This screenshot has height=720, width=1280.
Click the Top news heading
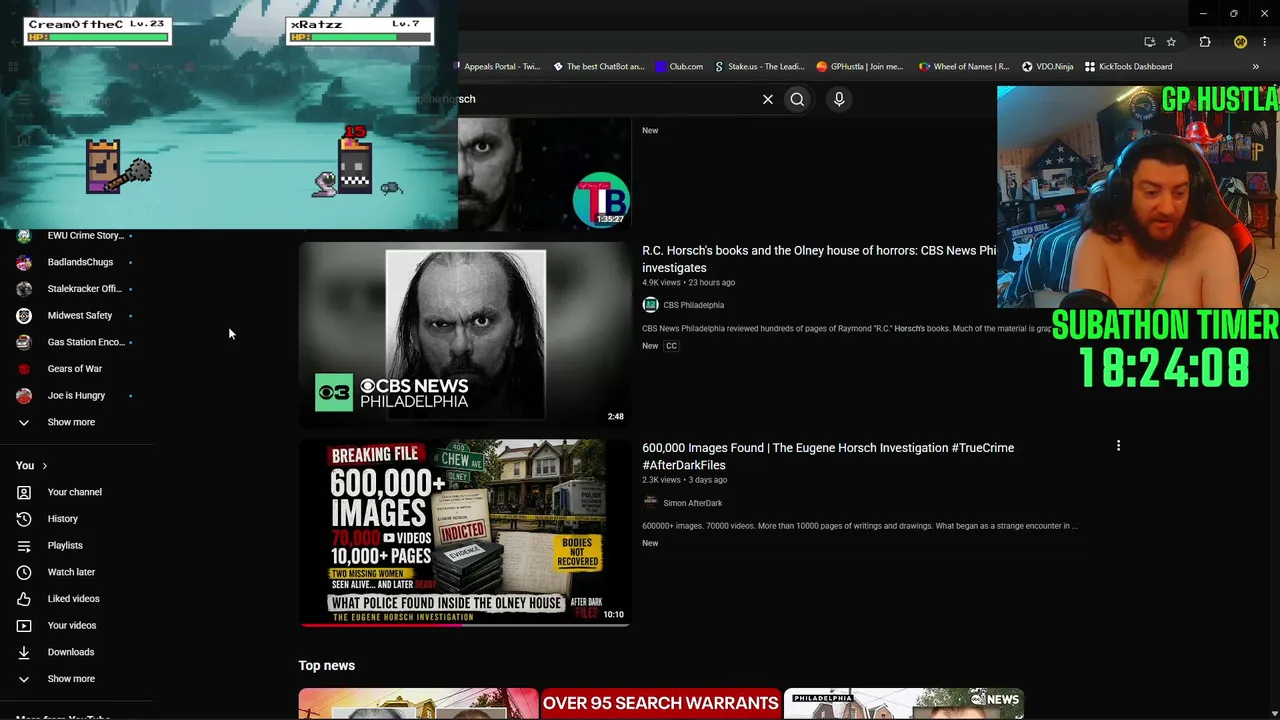(327, 666)
